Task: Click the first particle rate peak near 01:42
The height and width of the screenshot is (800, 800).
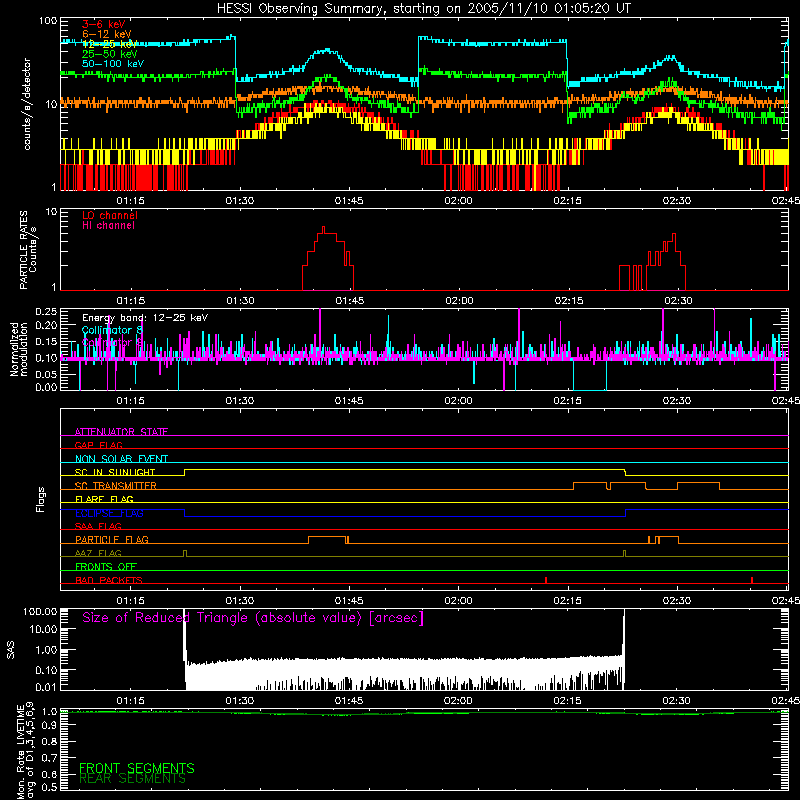Action: [323, 228]
